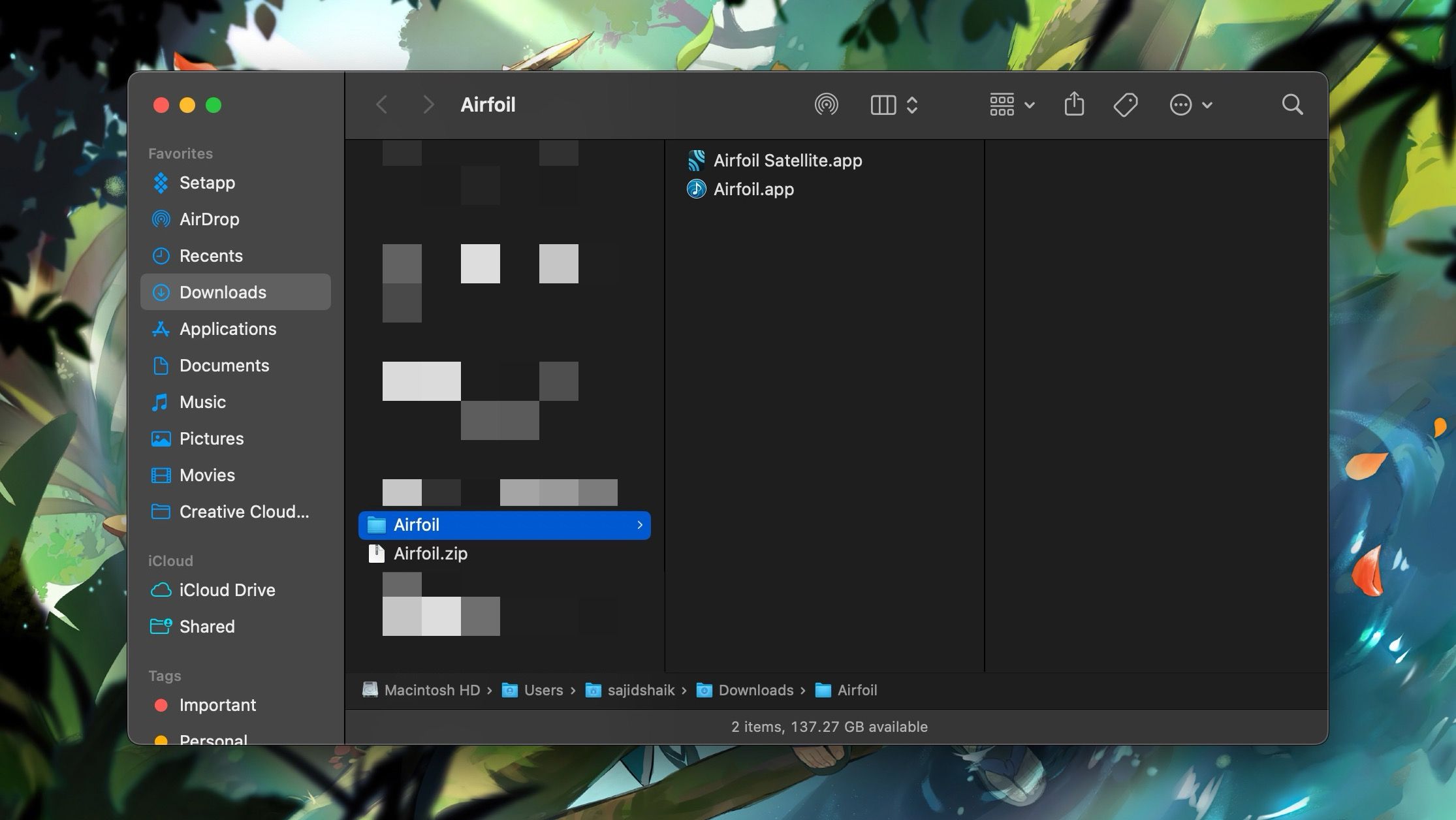The width and height of the screenshot is (1456, 820).
Task: Select the Setapp favorite in the sidebar
Action: pos(207,183)
